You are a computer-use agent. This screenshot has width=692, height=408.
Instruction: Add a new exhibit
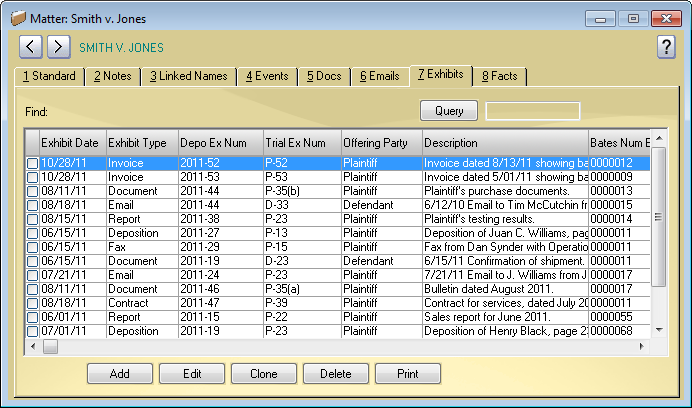tap(120, 374)
